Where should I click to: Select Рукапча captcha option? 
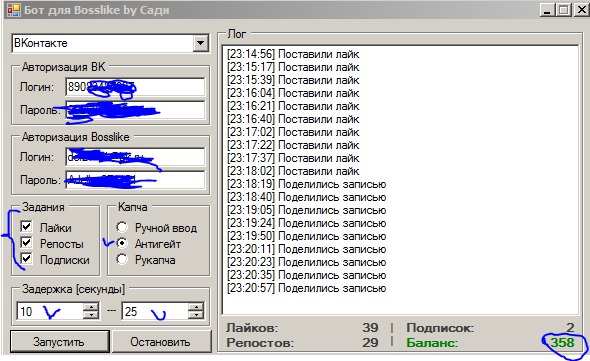122,259
